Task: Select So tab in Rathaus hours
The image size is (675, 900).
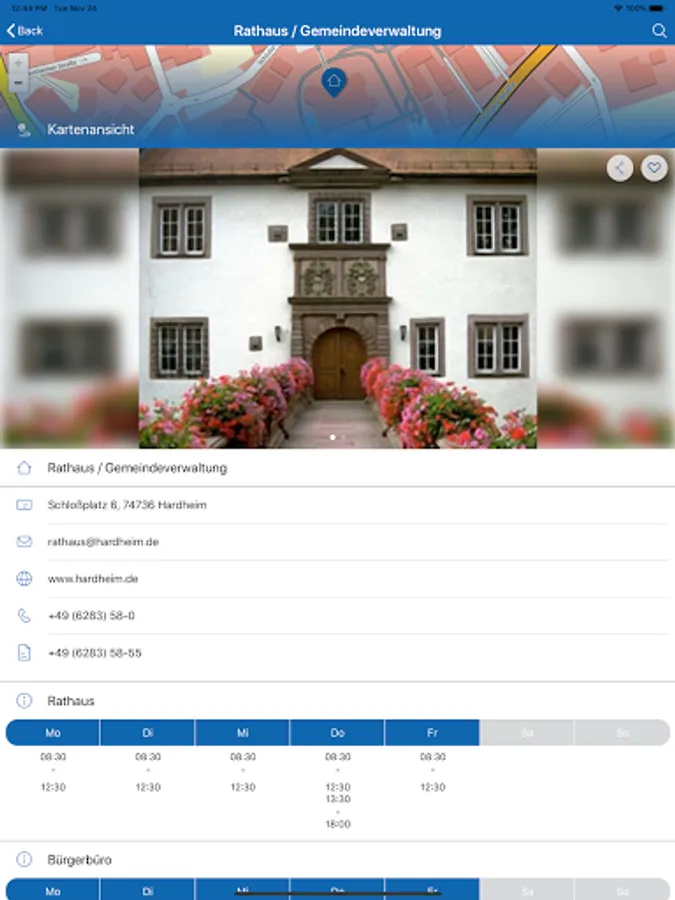Action: 622,733
